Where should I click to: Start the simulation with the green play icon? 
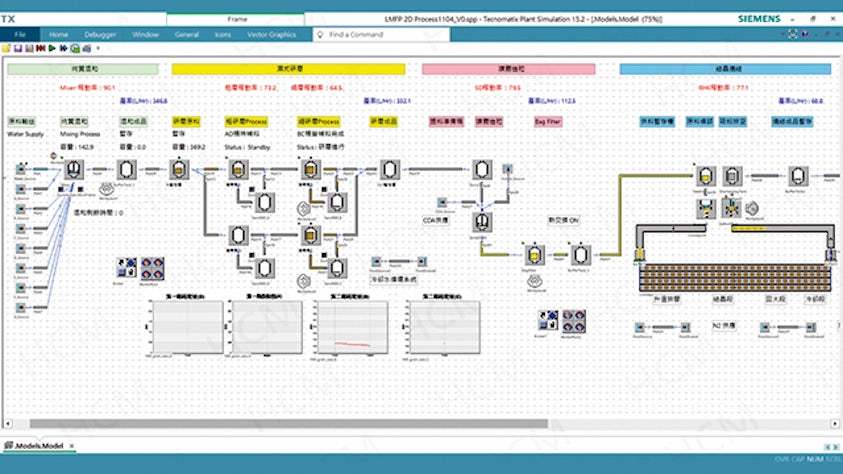(52, 48)
